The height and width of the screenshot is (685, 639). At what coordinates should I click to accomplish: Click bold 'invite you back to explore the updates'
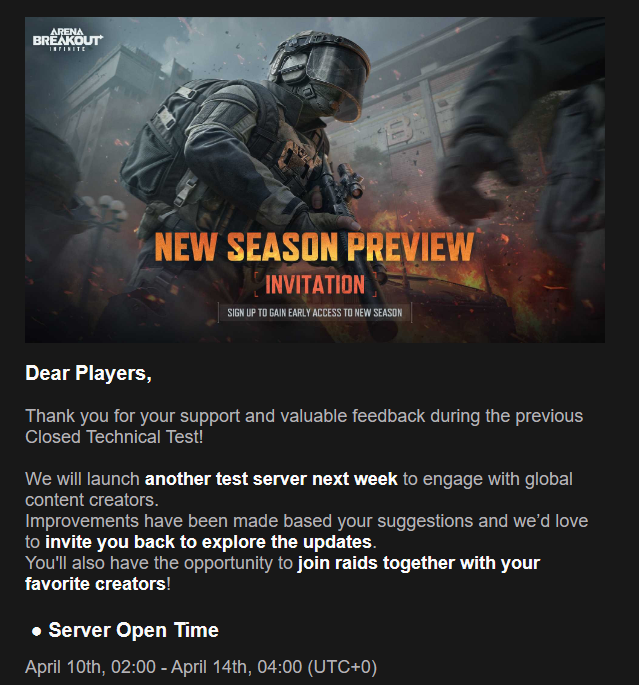pyautogui.click(x=209, y=542)
